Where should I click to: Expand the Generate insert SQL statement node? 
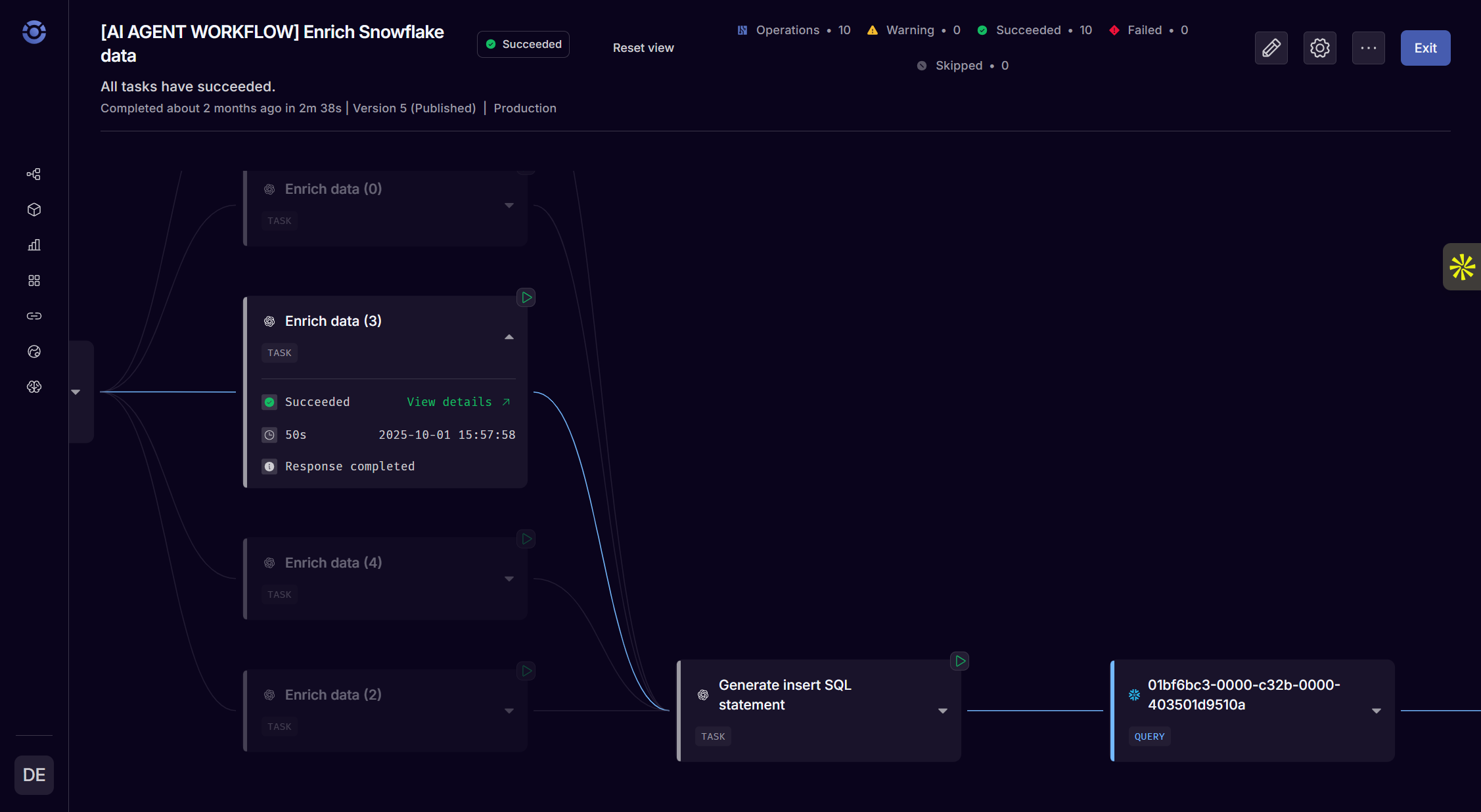click(x=943, y=711)
